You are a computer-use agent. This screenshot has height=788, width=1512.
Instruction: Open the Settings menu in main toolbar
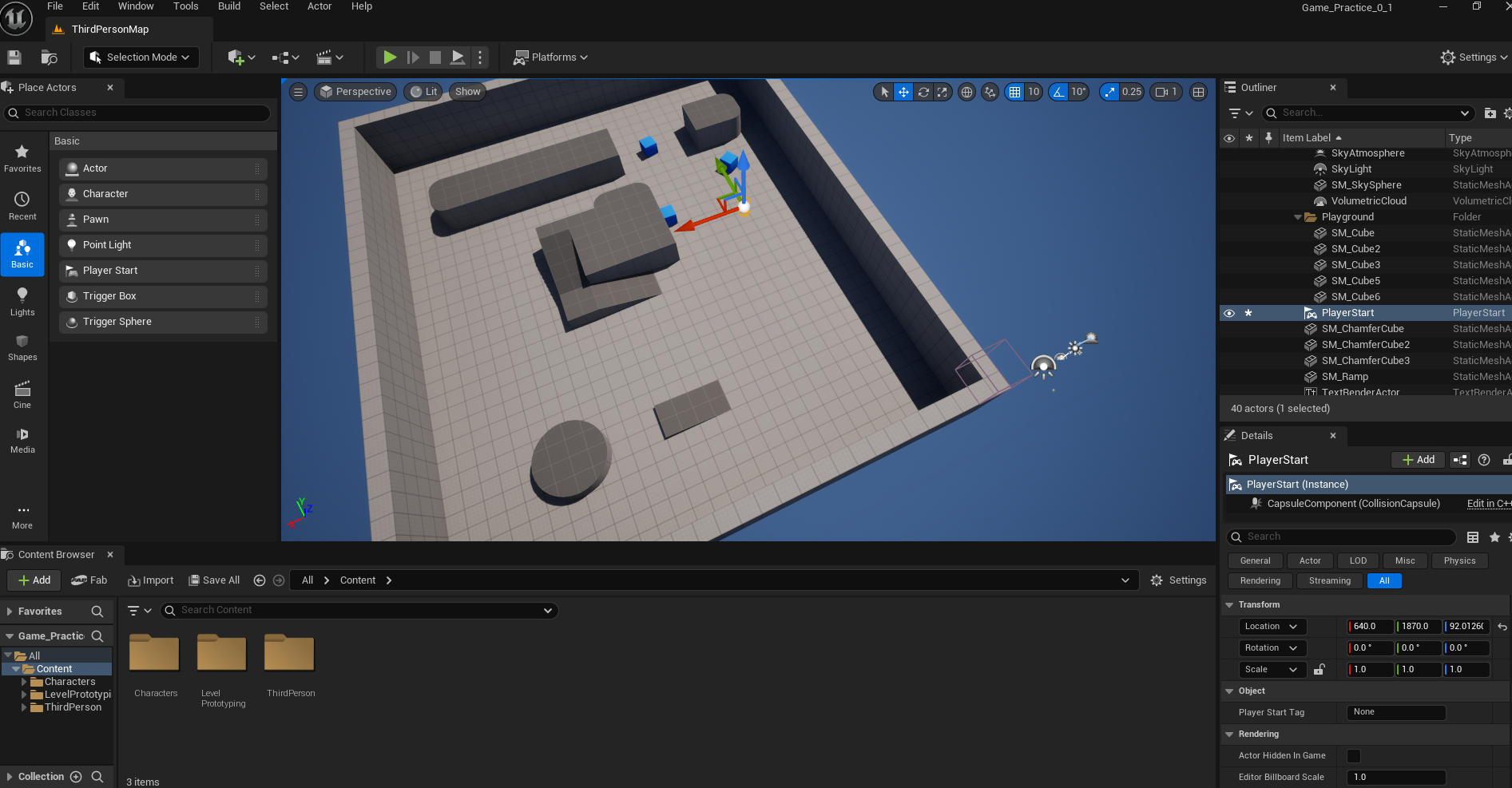(x=1474, y=57)
